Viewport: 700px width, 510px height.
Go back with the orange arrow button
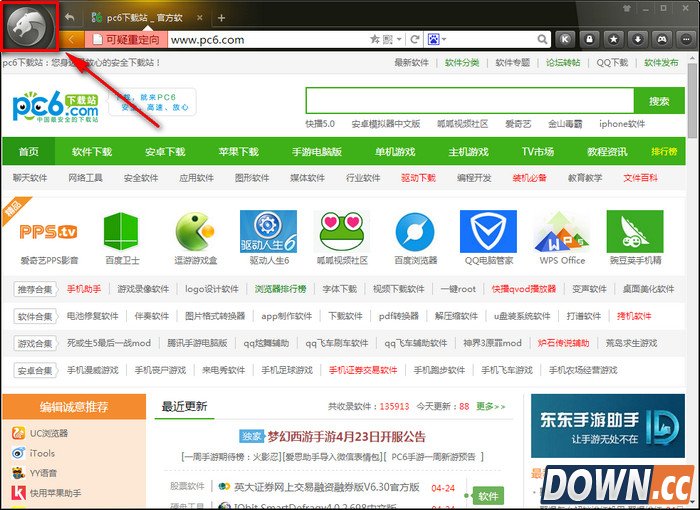pos(71,39)
